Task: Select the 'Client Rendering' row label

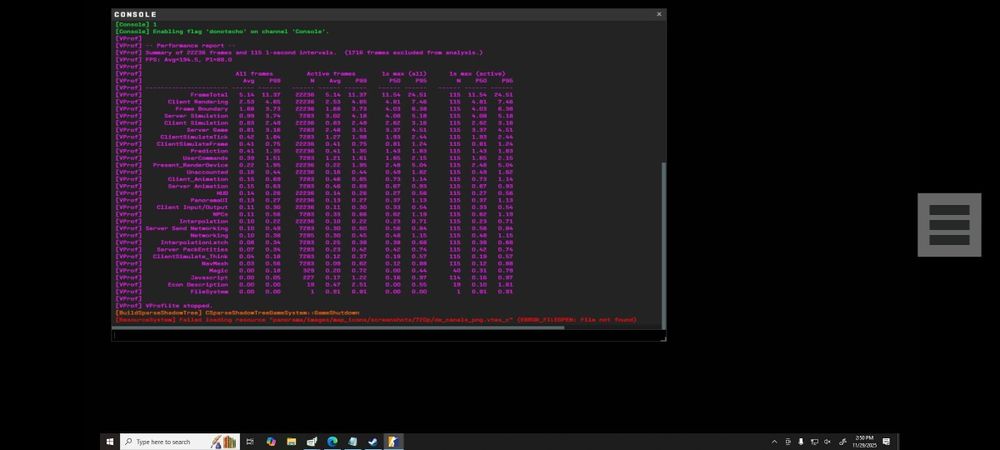Action: point(198,101)
